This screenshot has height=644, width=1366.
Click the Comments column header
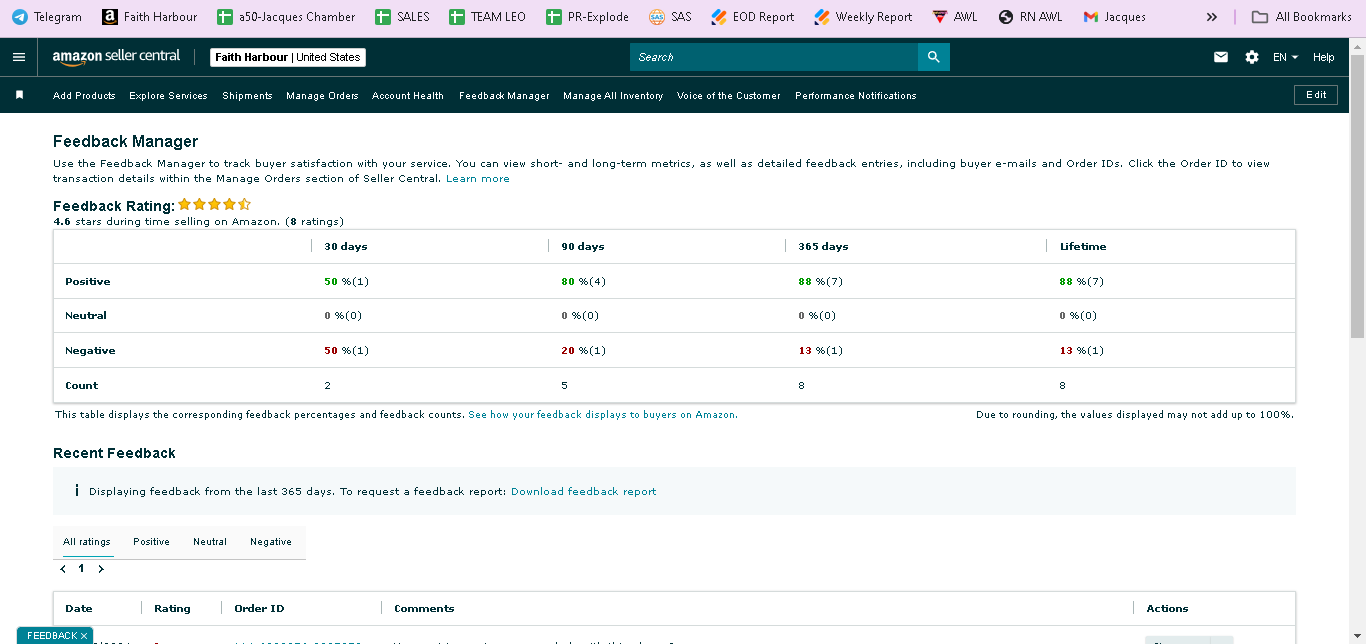[424, 608]
